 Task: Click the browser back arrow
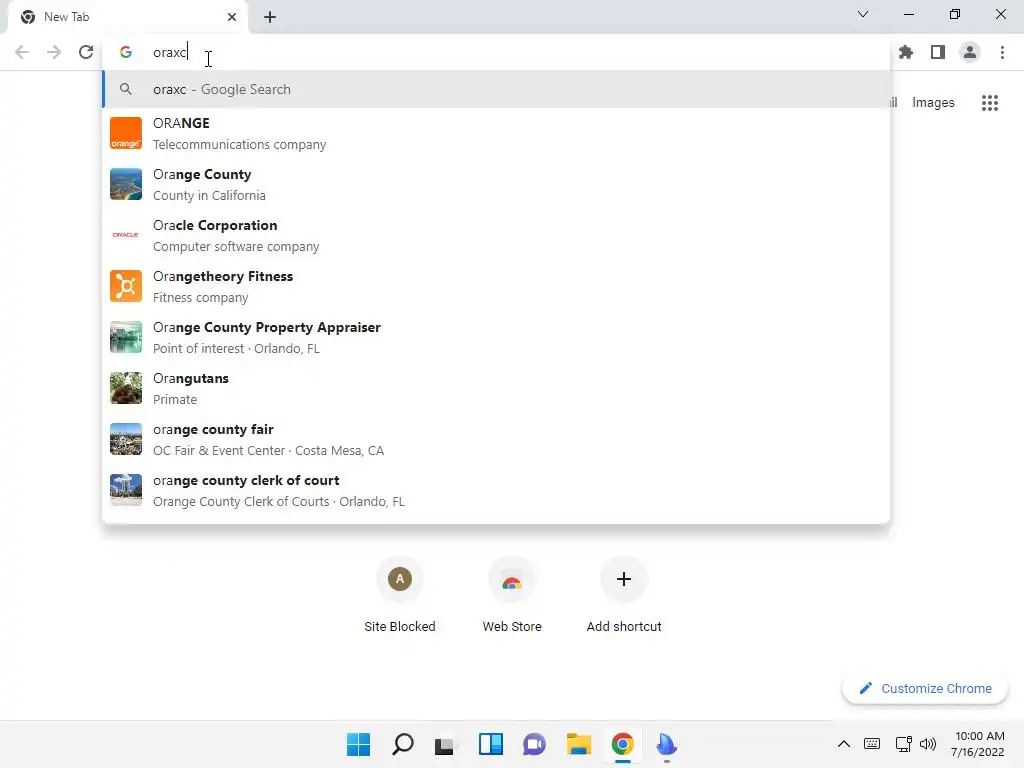tap(22, 52)
